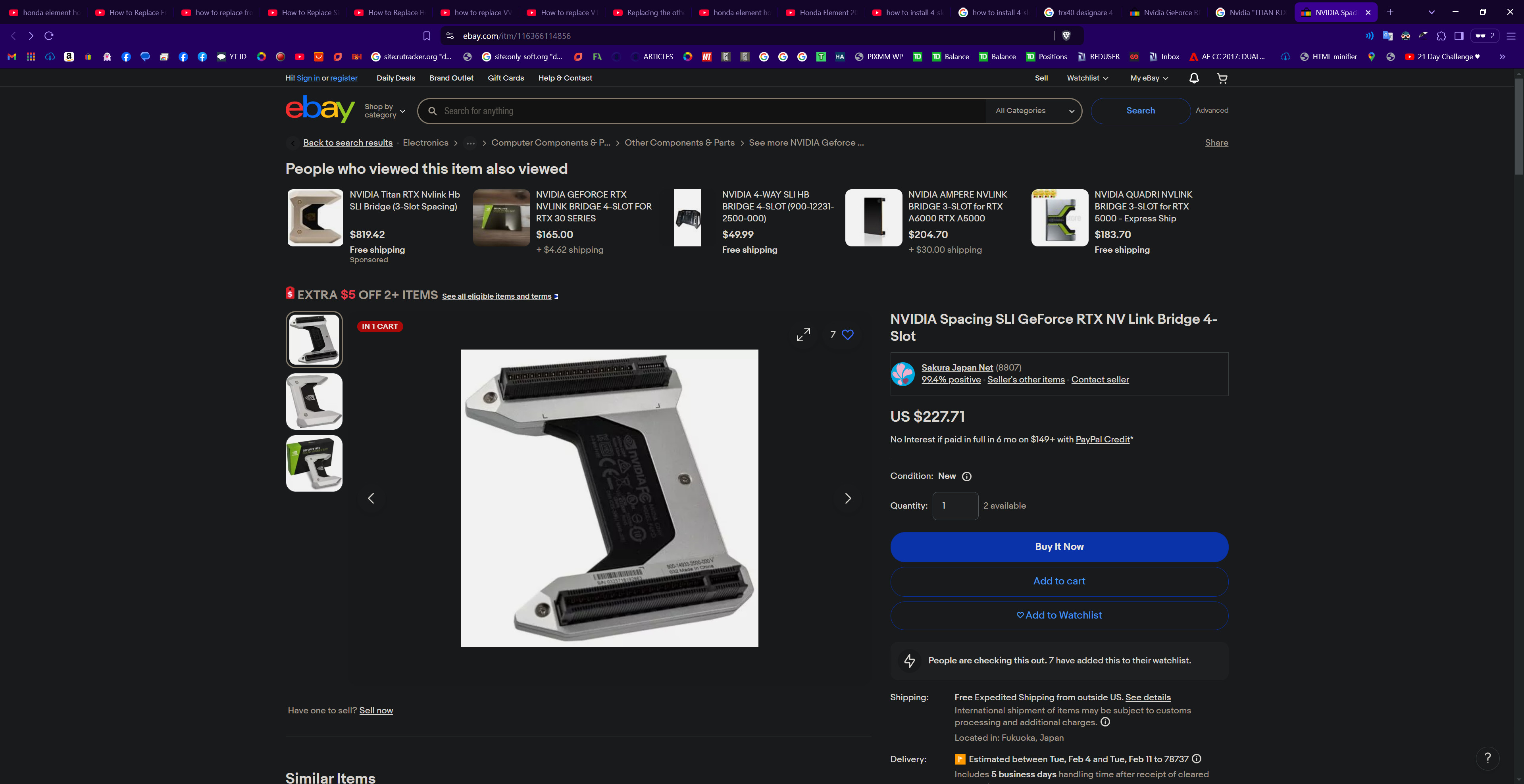Viewport: 1524px width, 784px height.
Task: Open the NVIDIA Titan RTX Nvlink listing image
Action: pyautogui.click(x=315, y=217)
